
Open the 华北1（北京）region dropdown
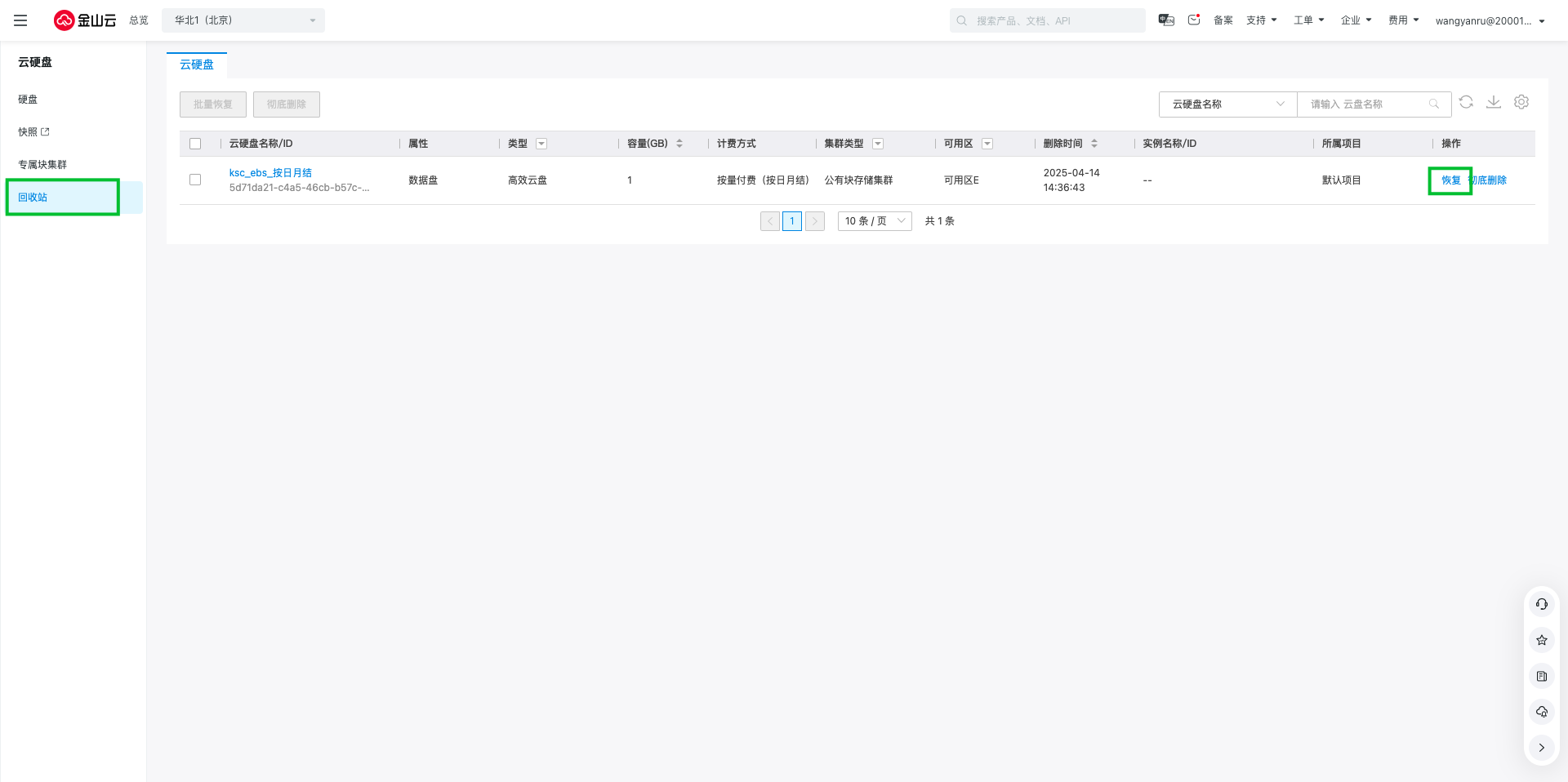click(x=243, y=20)
